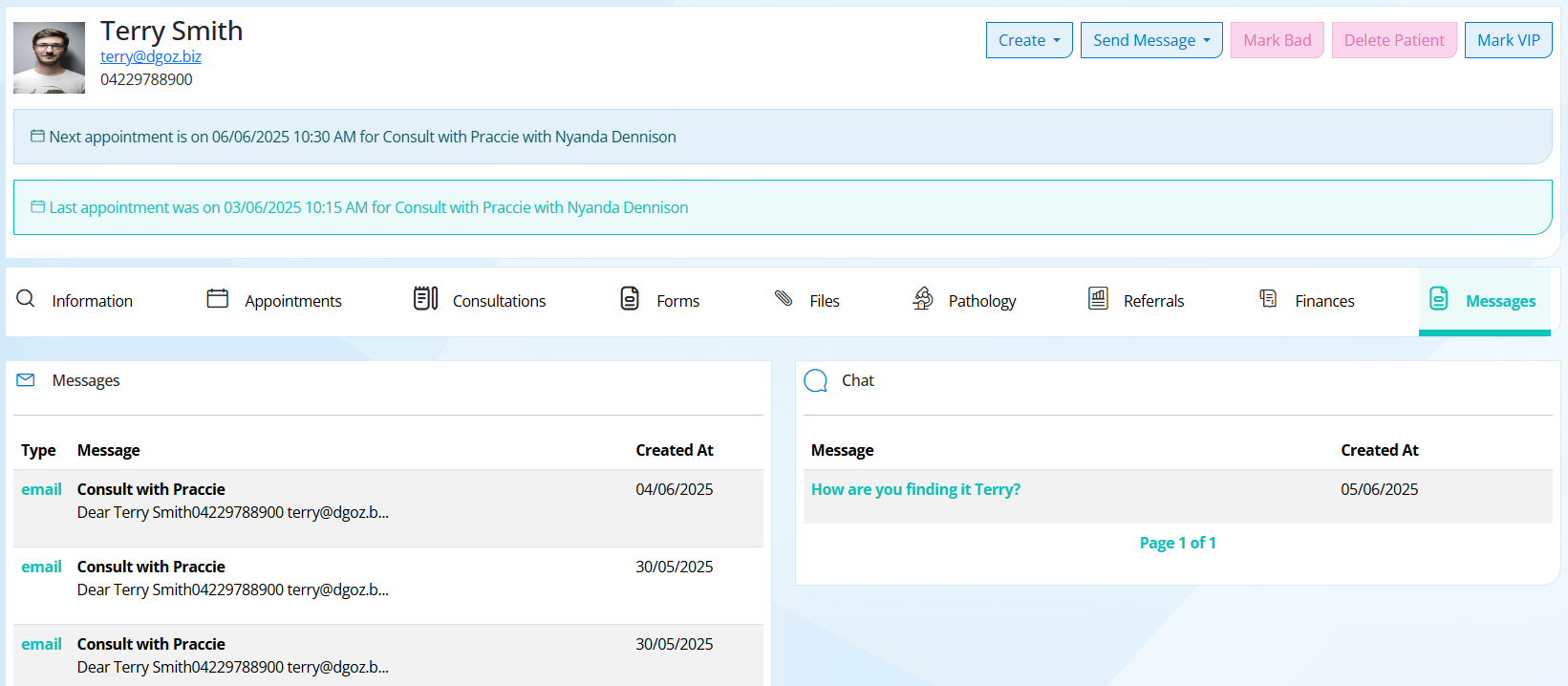
Task: Click the Forms document icon
Action: (630, 299)
